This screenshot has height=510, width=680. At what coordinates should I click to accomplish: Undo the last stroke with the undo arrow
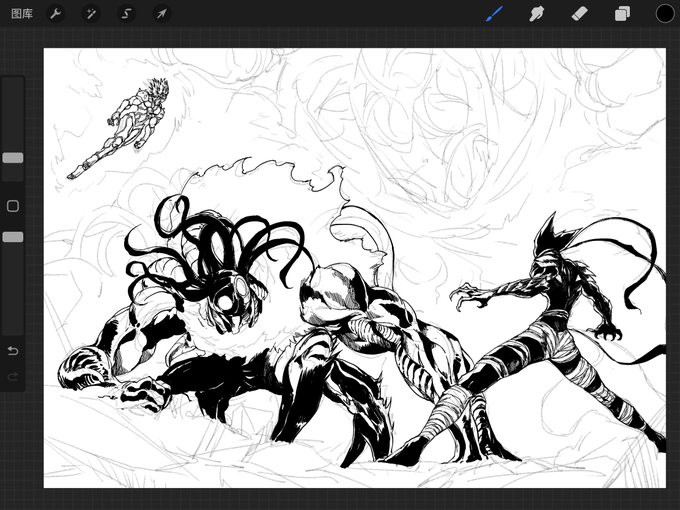[13, 350]
